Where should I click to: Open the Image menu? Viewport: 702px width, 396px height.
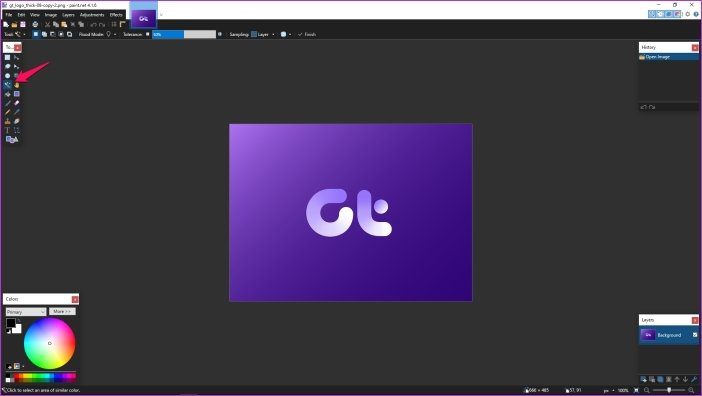point(51,15)
